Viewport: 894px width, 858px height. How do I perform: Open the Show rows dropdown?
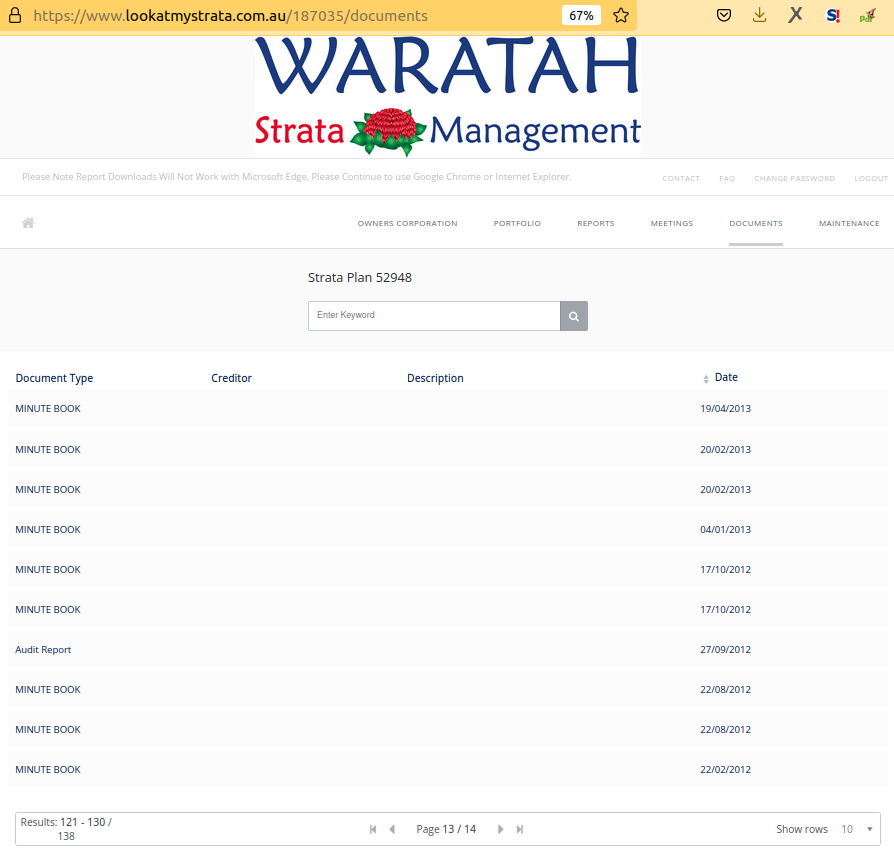pos(857,829)
